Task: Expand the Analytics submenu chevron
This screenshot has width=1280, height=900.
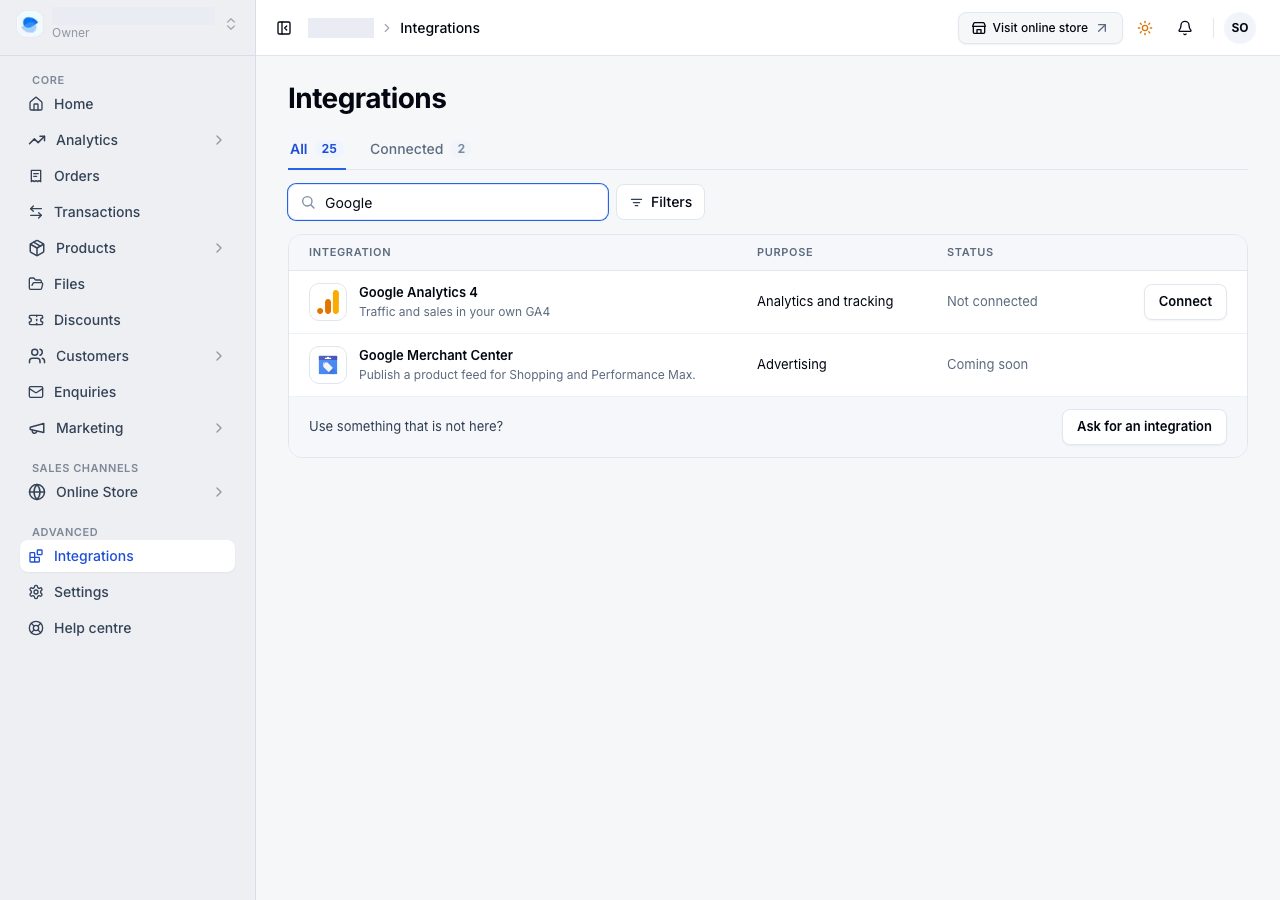Action: [x=219, y=140]
